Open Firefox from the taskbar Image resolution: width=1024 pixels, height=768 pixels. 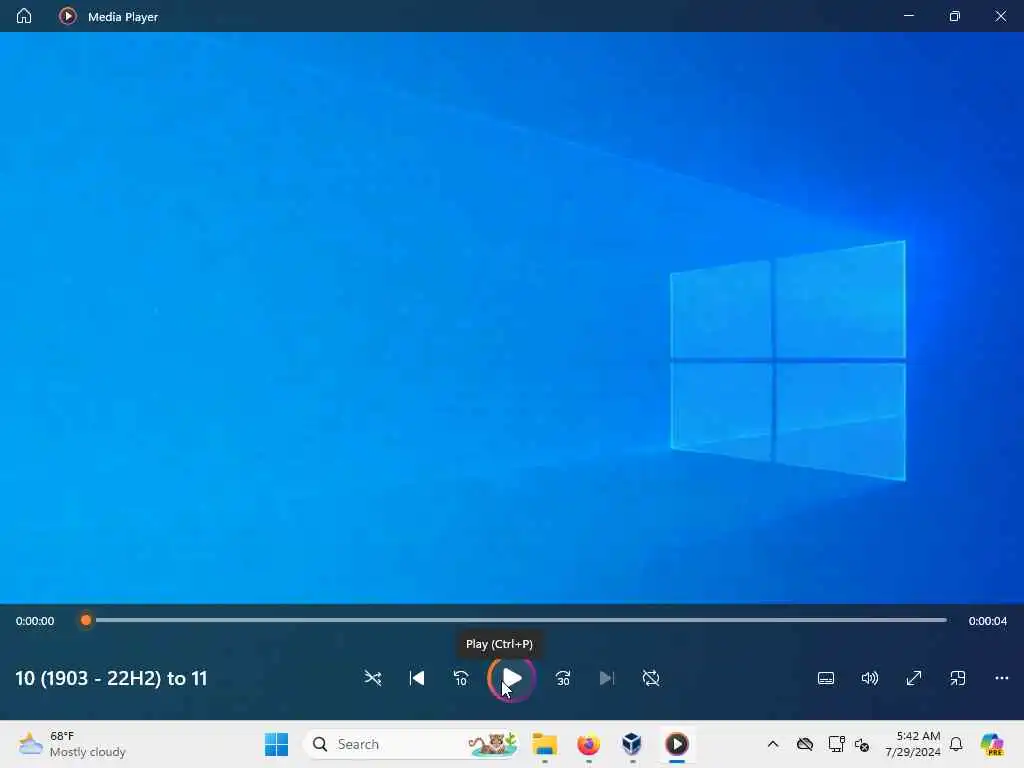(x=588, y=744)
